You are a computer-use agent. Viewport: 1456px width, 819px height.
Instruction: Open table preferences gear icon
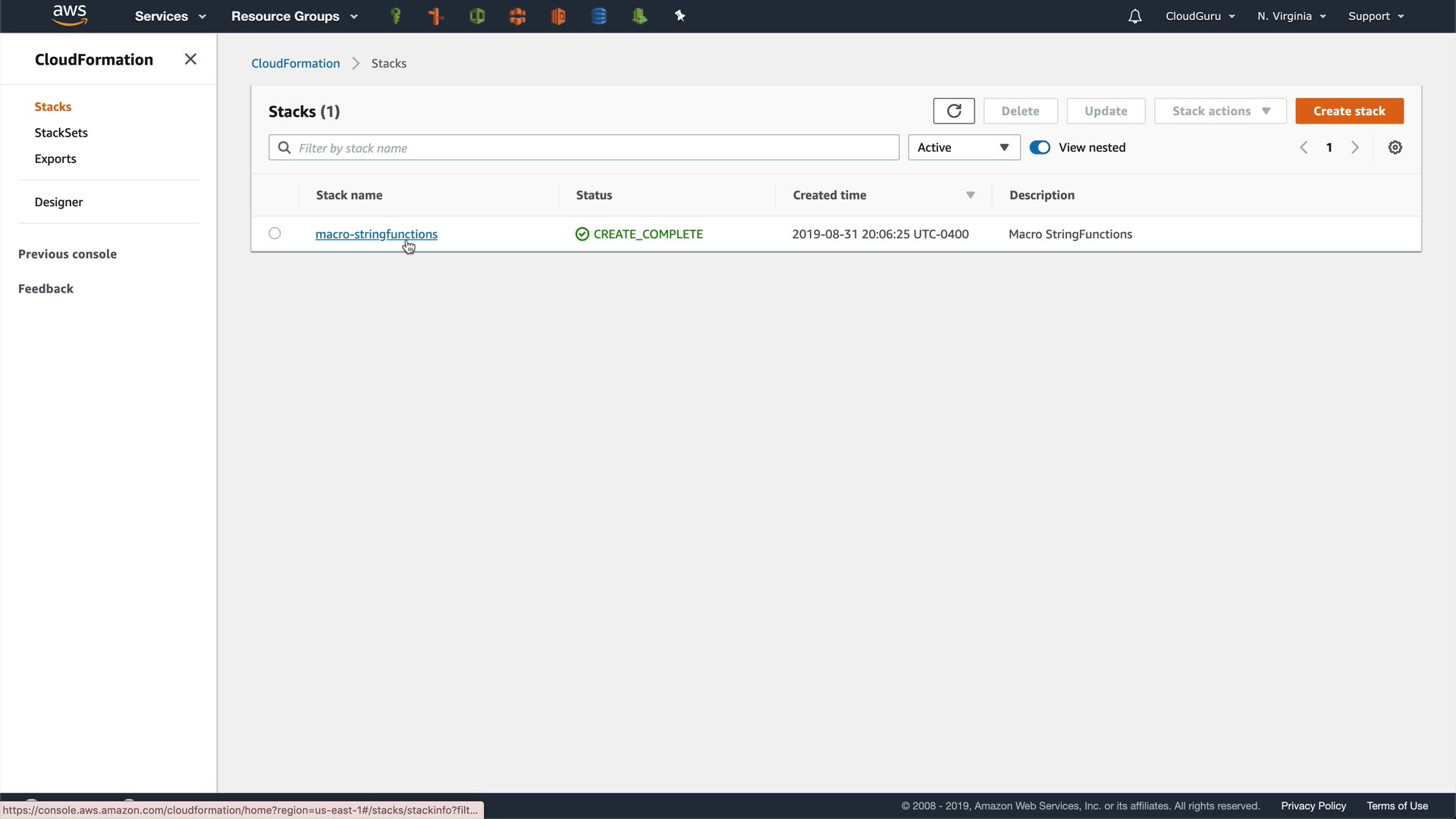1395,148
